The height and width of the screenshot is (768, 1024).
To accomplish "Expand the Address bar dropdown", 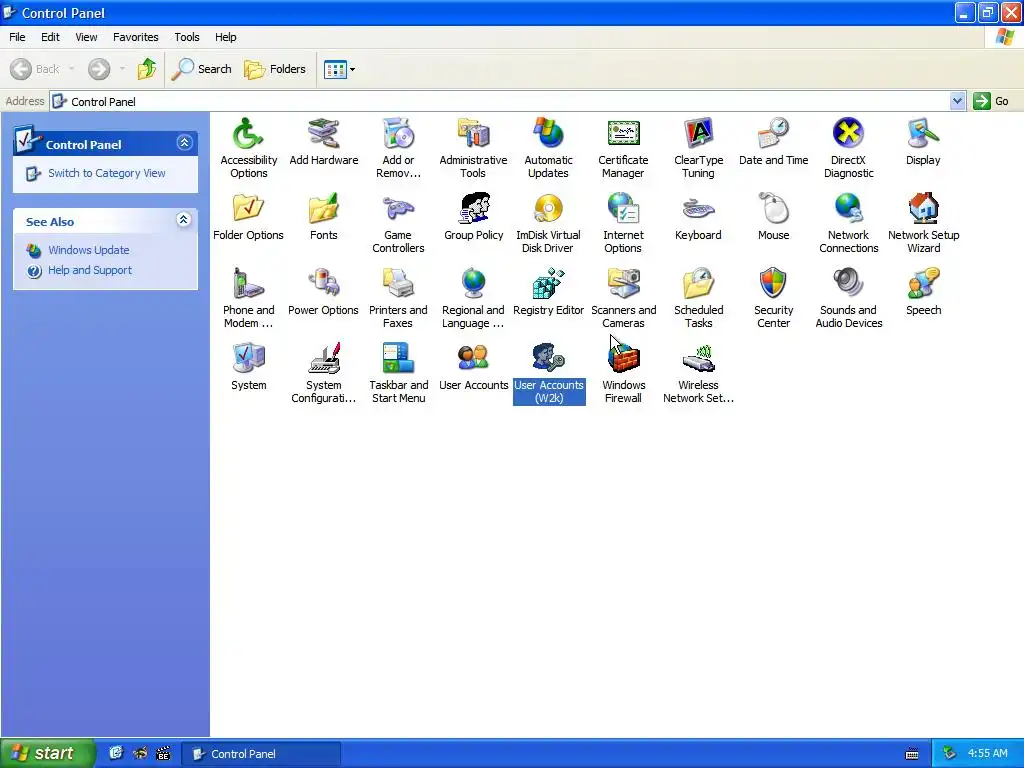I will pos(957,101).
